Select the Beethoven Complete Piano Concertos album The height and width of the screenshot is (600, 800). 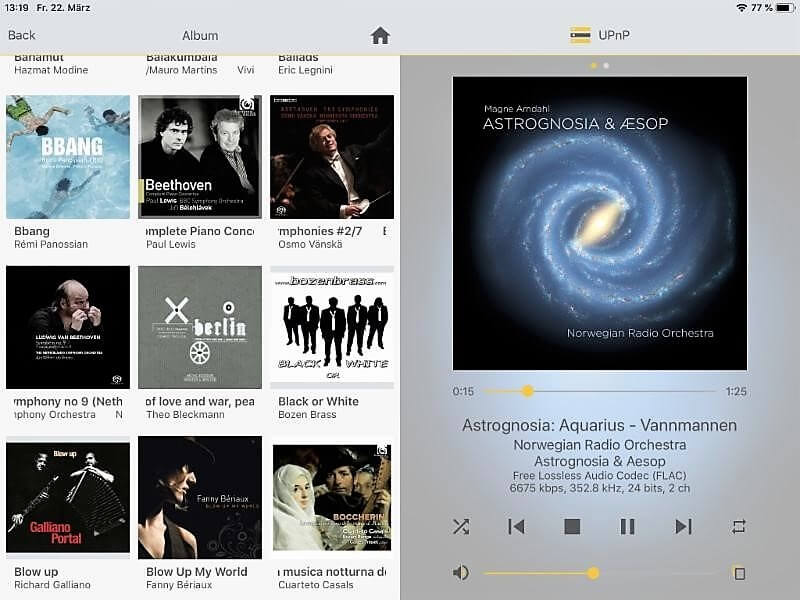click(199, 155)
